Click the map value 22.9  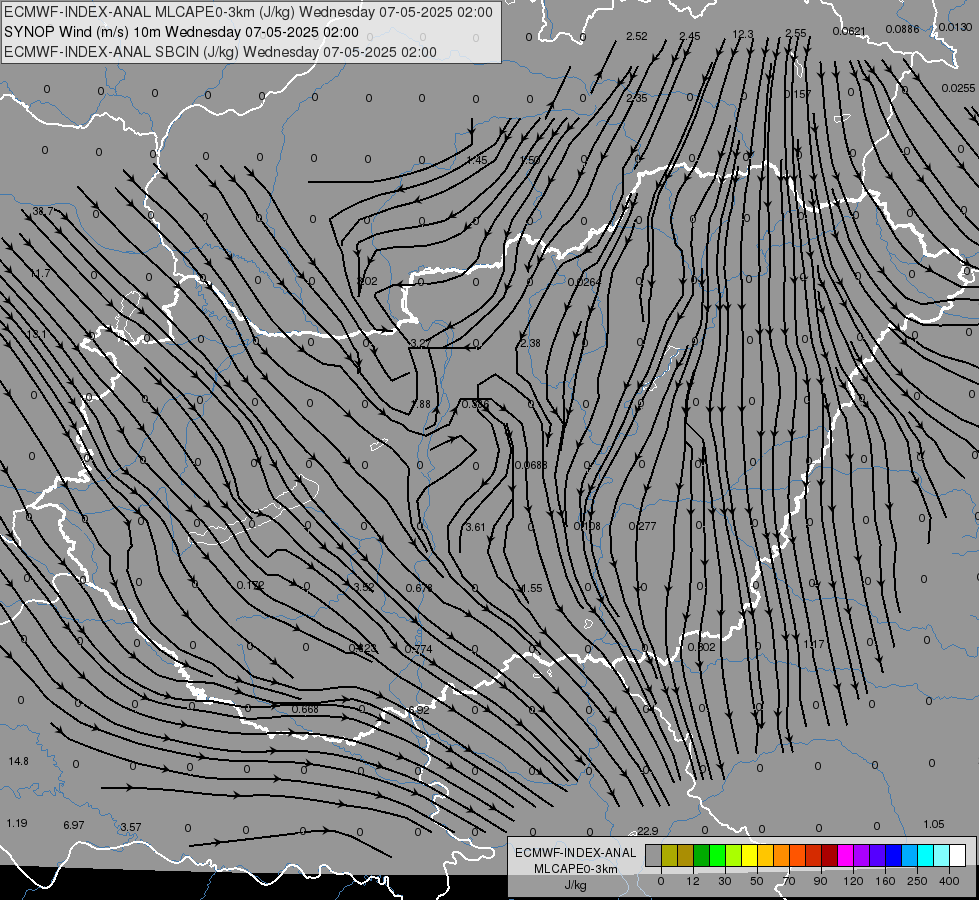[648, 831]
